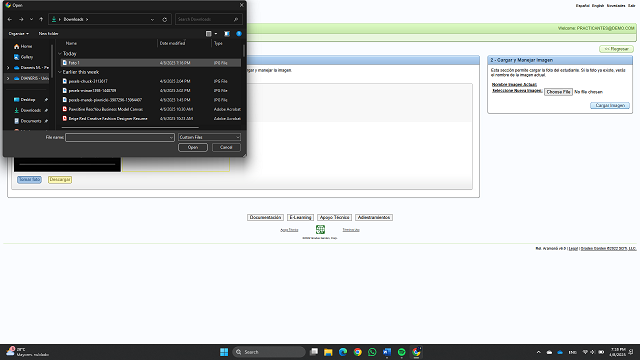Open Downloads in navigation pane
Viewport: 640px width, 360px height.
pos(30,110)
